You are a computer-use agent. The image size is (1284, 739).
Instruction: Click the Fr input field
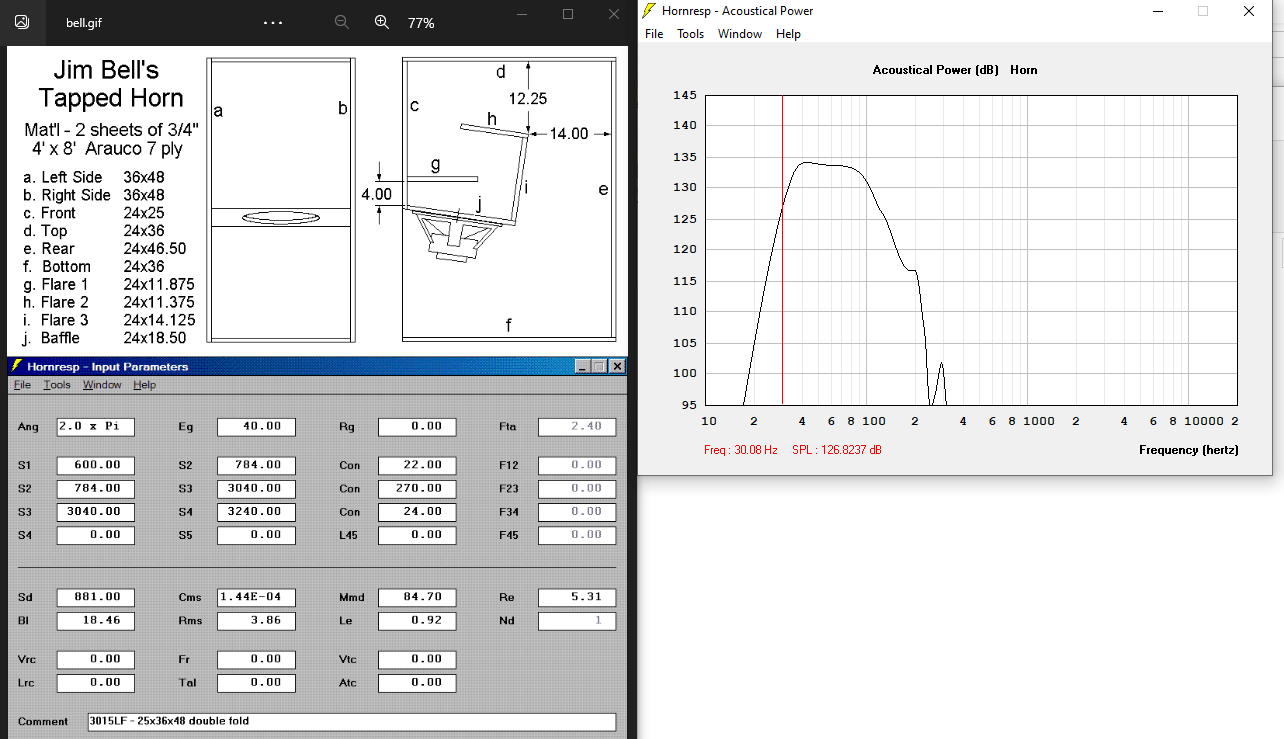tap(256, 660)
